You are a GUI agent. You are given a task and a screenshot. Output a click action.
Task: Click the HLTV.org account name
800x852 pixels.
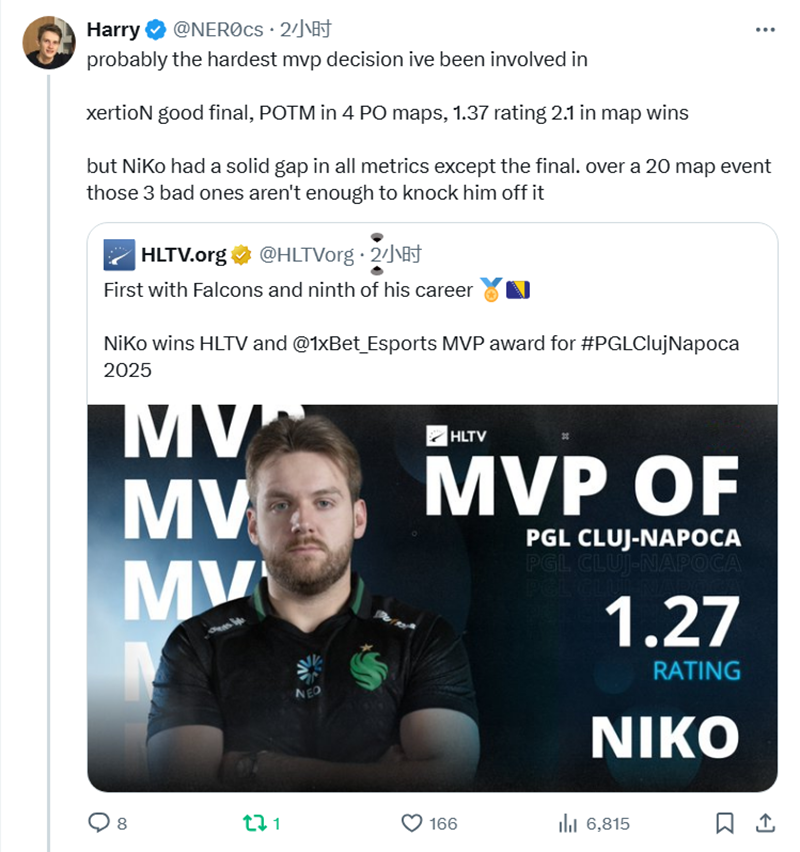coord(184,256)
